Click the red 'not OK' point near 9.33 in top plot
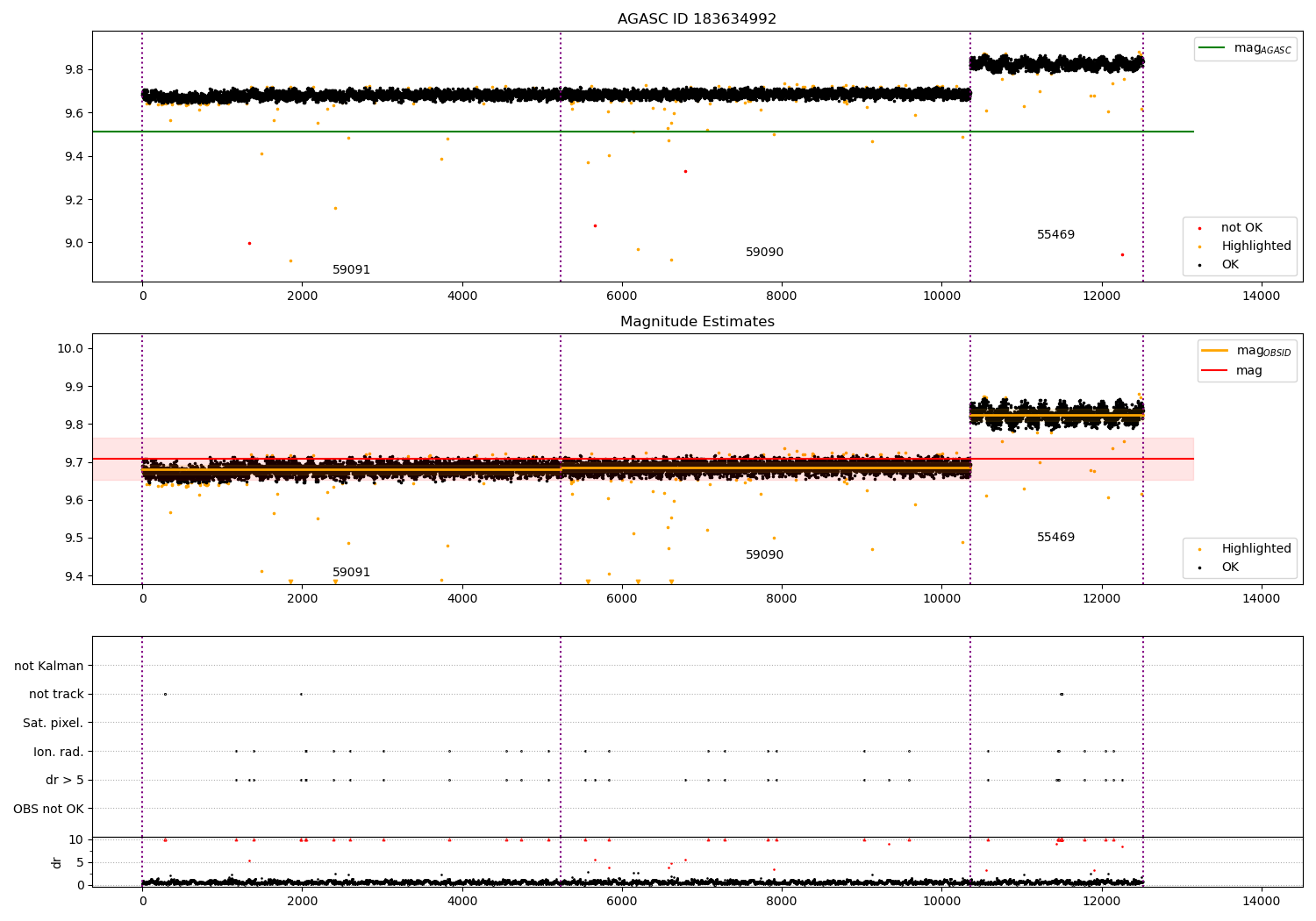1316x921 pixels. tap(685, 171)
